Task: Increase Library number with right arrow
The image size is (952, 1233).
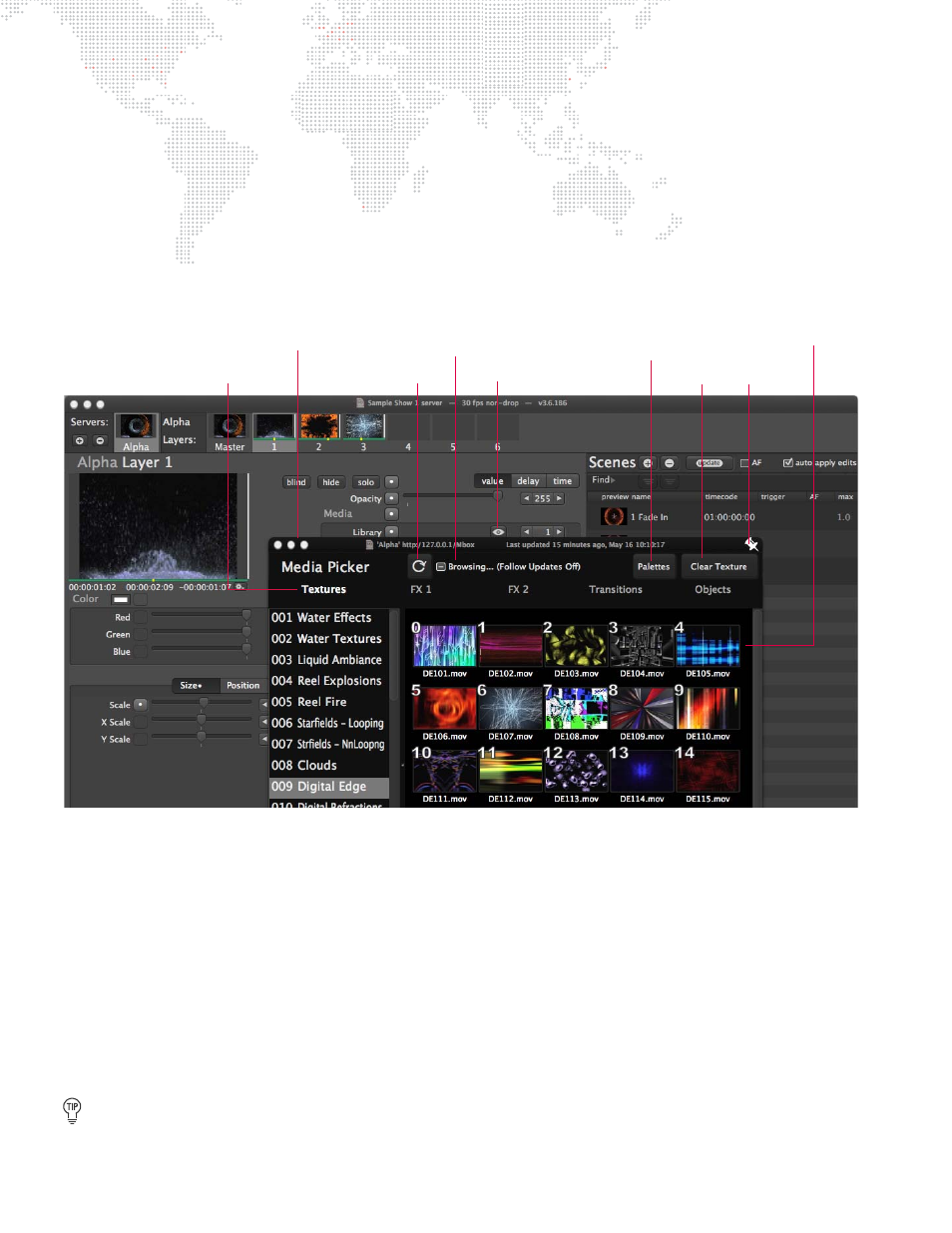Action: click(x=560, y=532)
